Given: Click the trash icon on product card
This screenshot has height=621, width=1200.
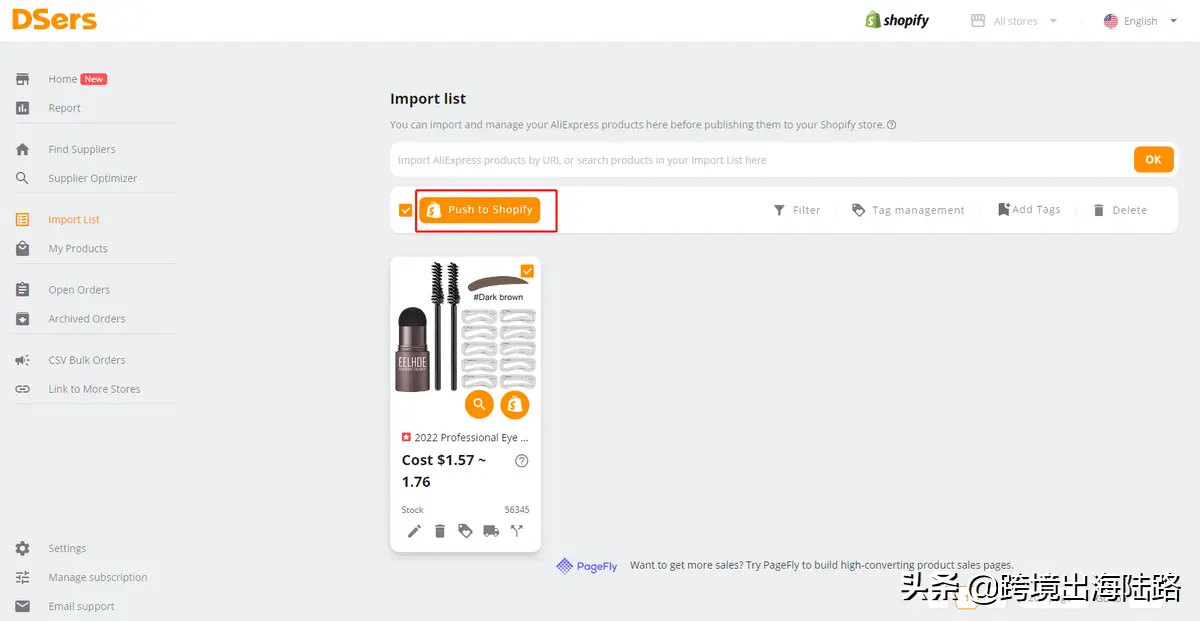Looking at the screenshot, I should pos(440,531).
